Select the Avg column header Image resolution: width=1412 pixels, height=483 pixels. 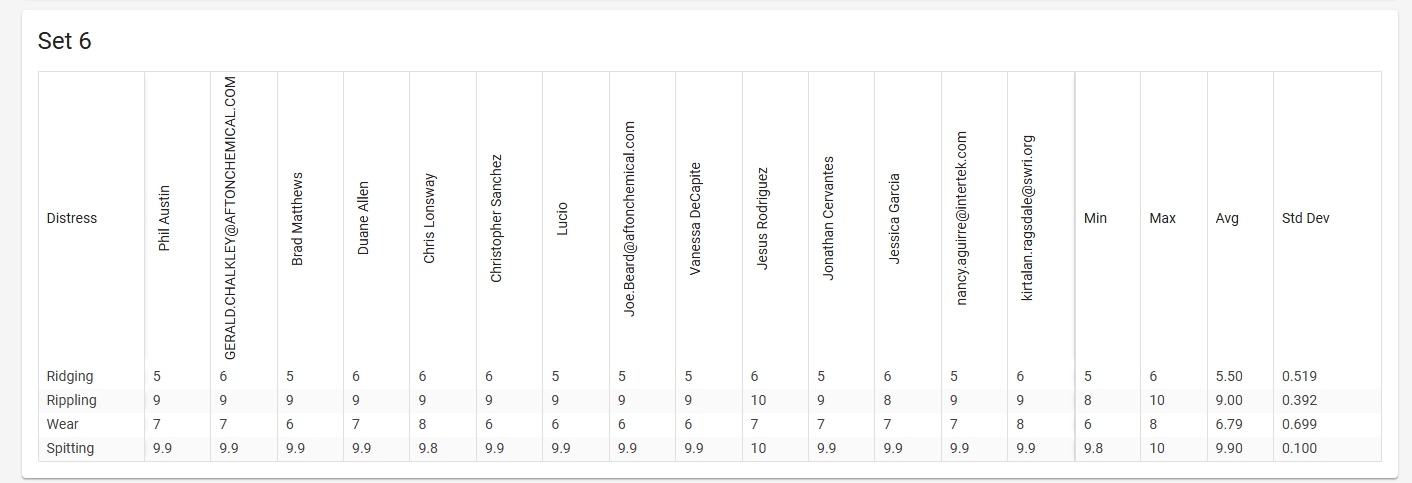(1227, 218)
